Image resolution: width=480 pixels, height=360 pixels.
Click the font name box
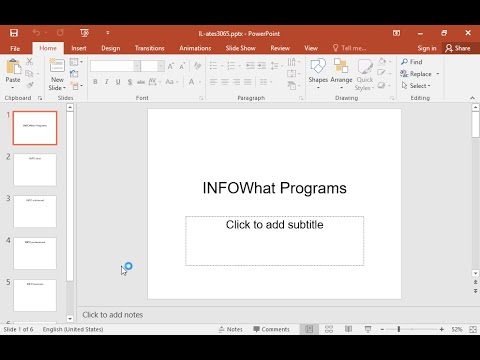112,66
